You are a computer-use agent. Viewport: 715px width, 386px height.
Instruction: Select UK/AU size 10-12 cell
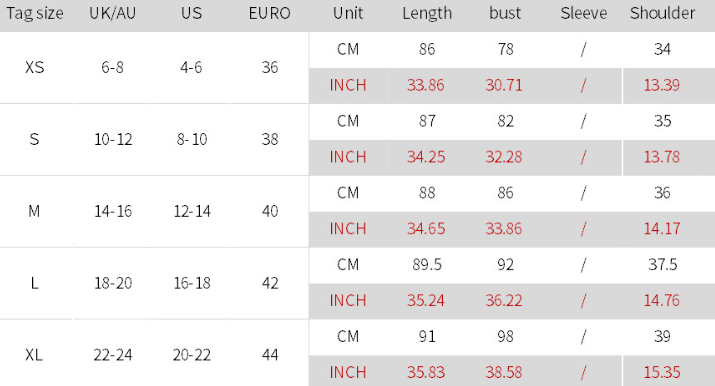point(113,139)
